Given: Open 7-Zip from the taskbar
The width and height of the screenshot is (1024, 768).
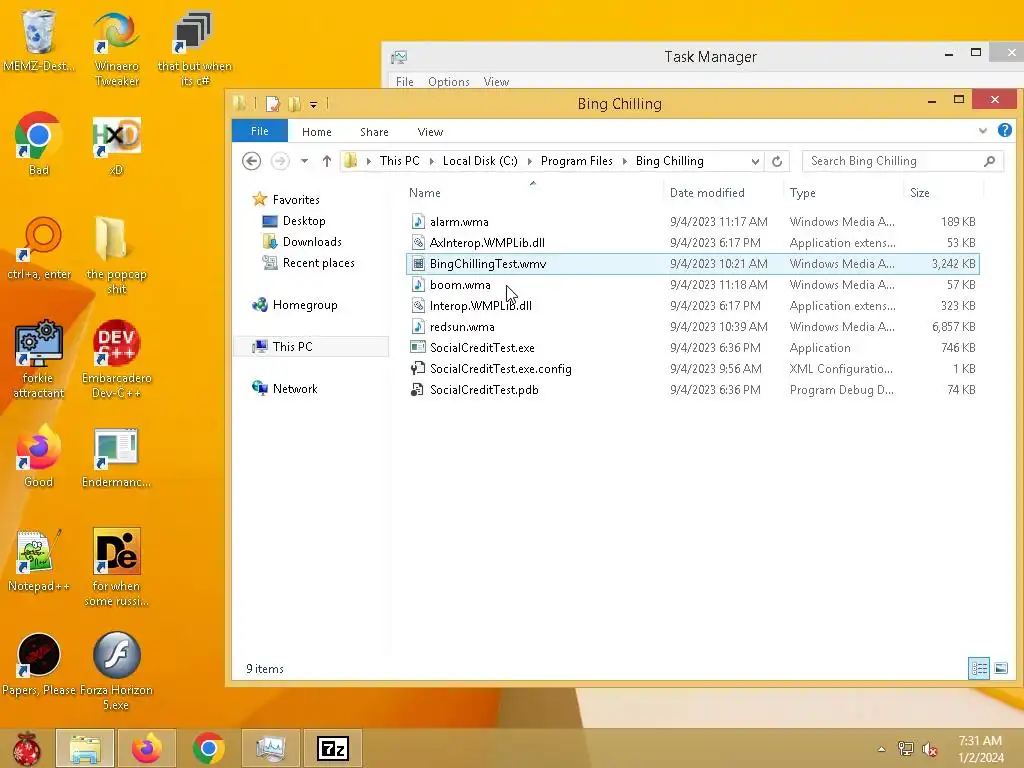Looking at the screenshot, I should point(332,748).
